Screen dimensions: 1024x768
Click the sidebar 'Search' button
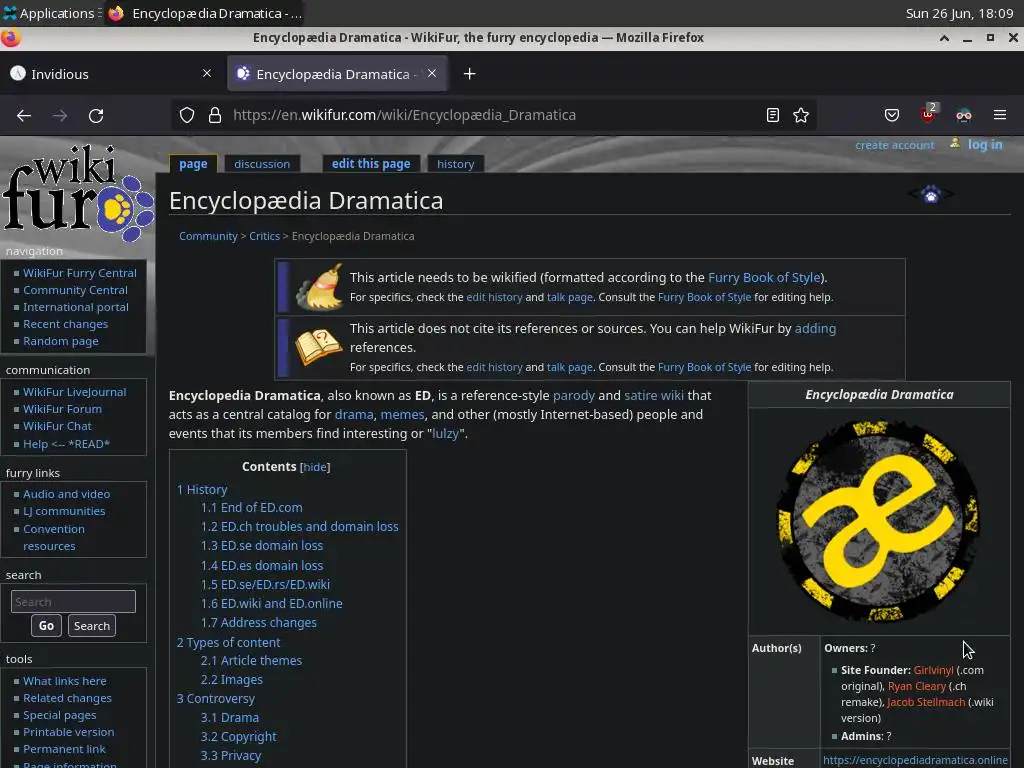point(91,626)
